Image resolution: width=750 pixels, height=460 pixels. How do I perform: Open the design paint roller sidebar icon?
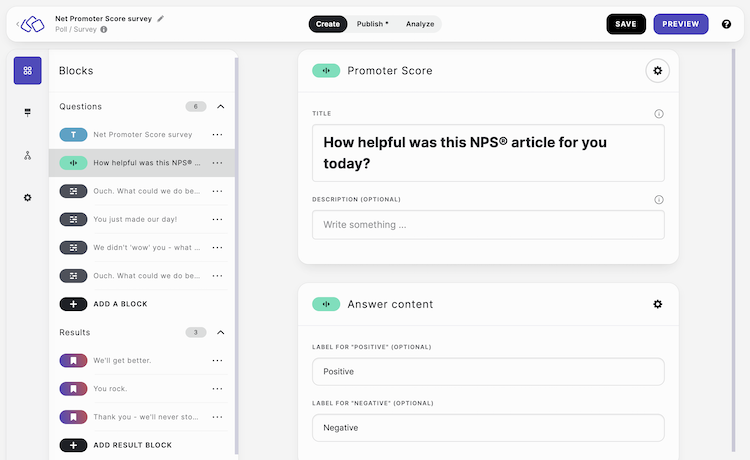click(28, 112)
